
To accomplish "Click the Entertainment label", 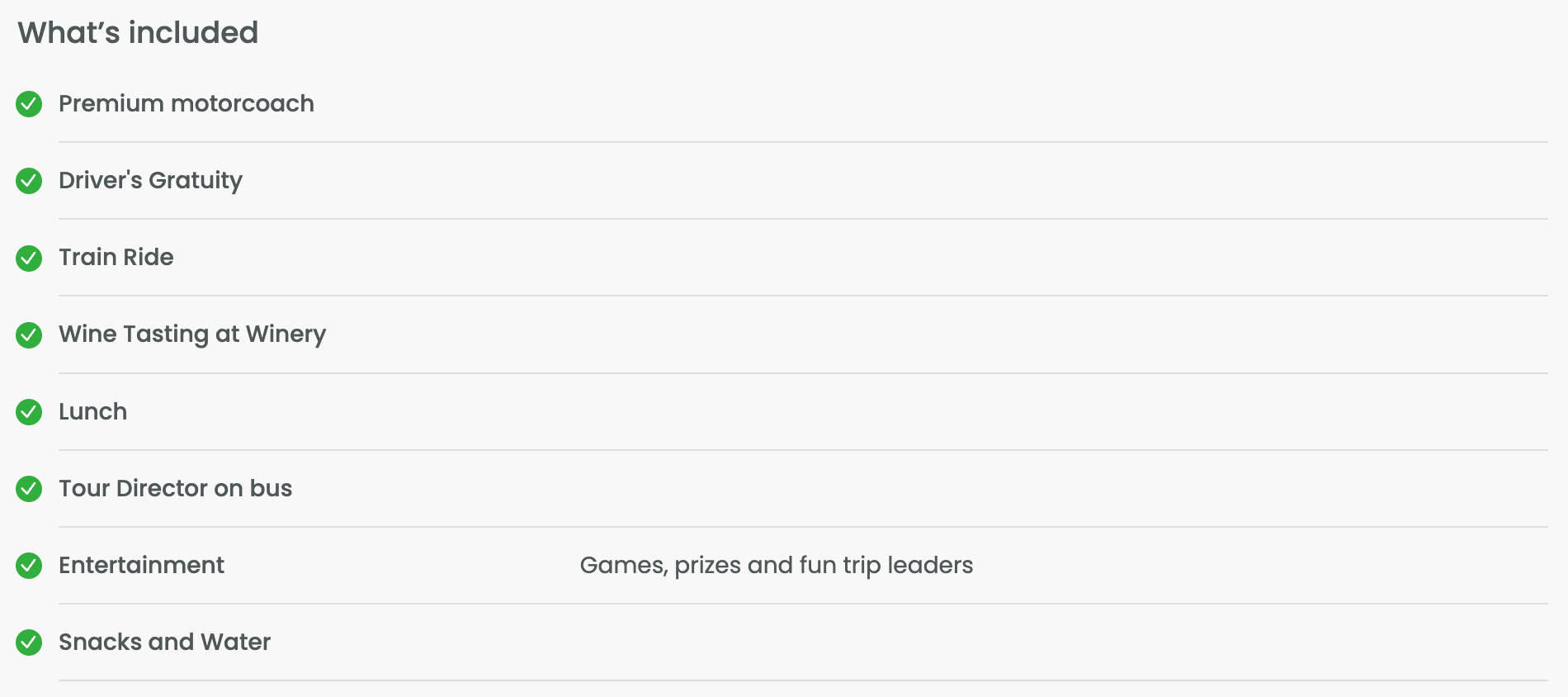I will [141, 566].
